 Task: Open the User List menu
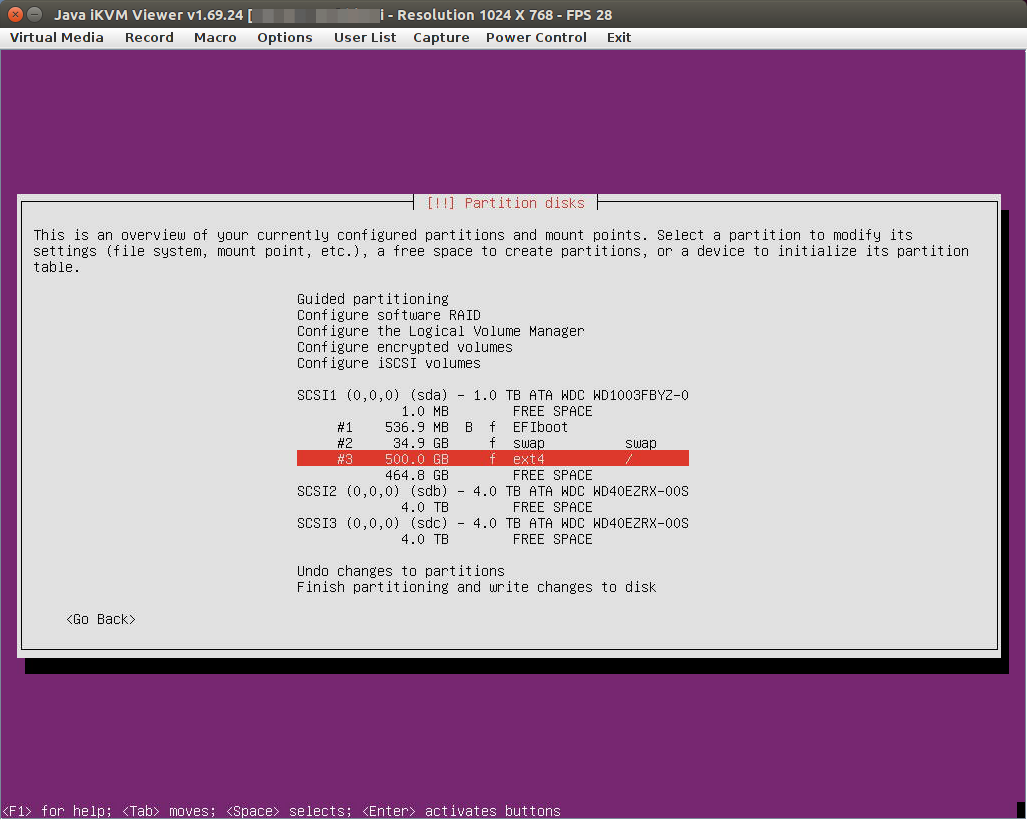[365, 37]
